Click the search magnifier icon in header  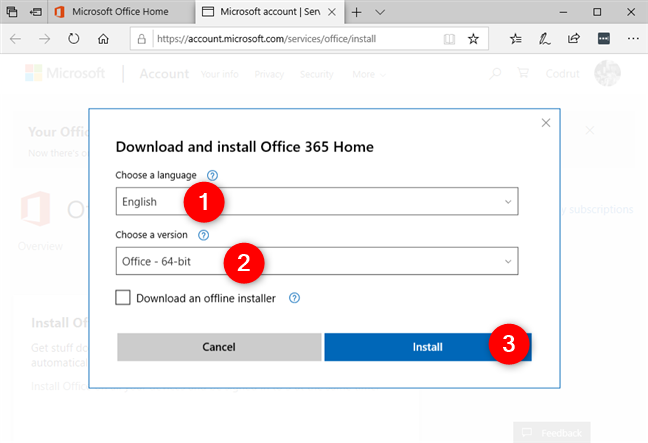point(495,74)
